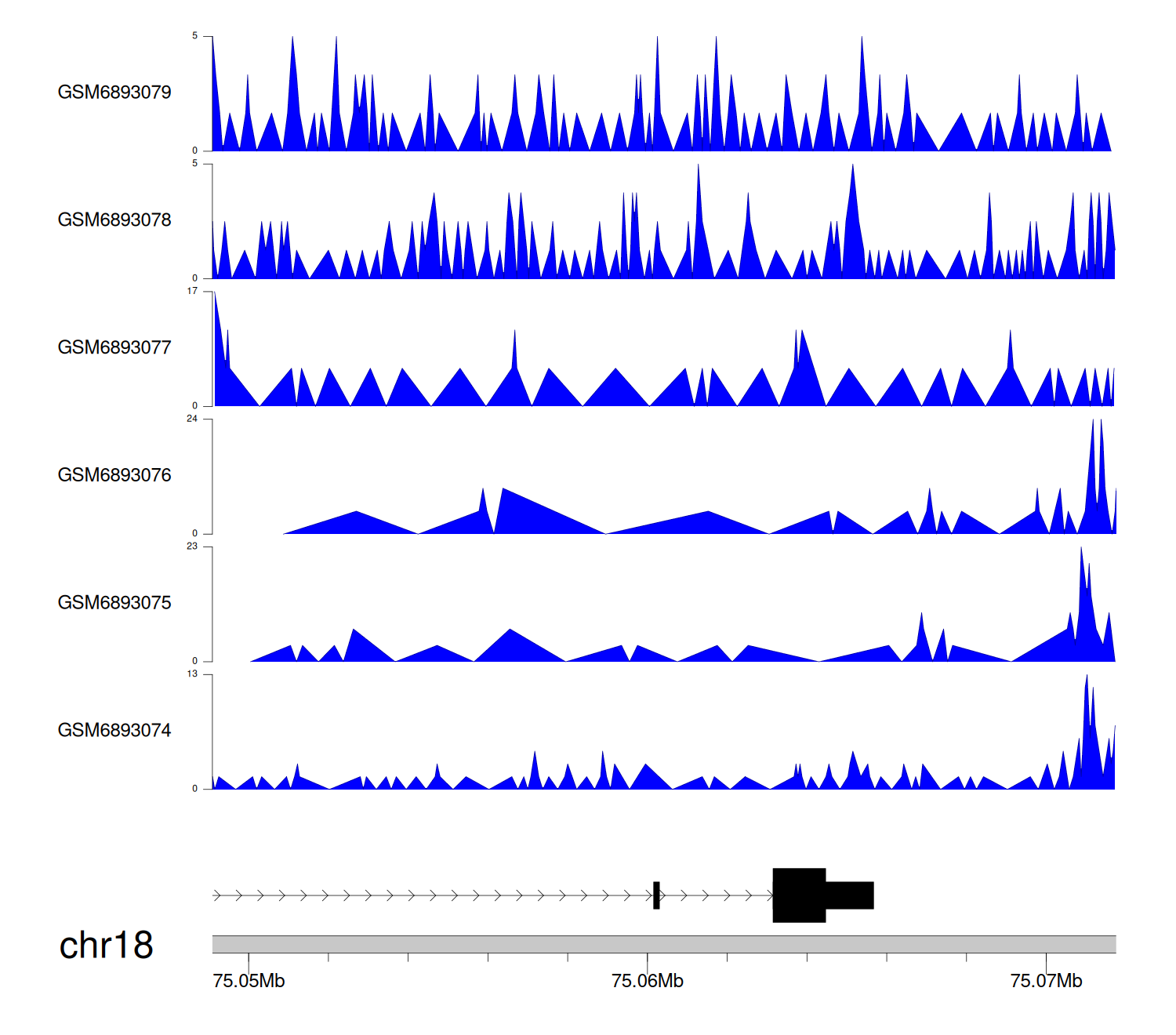The height and width of the screenshot is (1035, 1176).
Task: Click the 75.06Mb axis position label
Action: coord(648,982)
